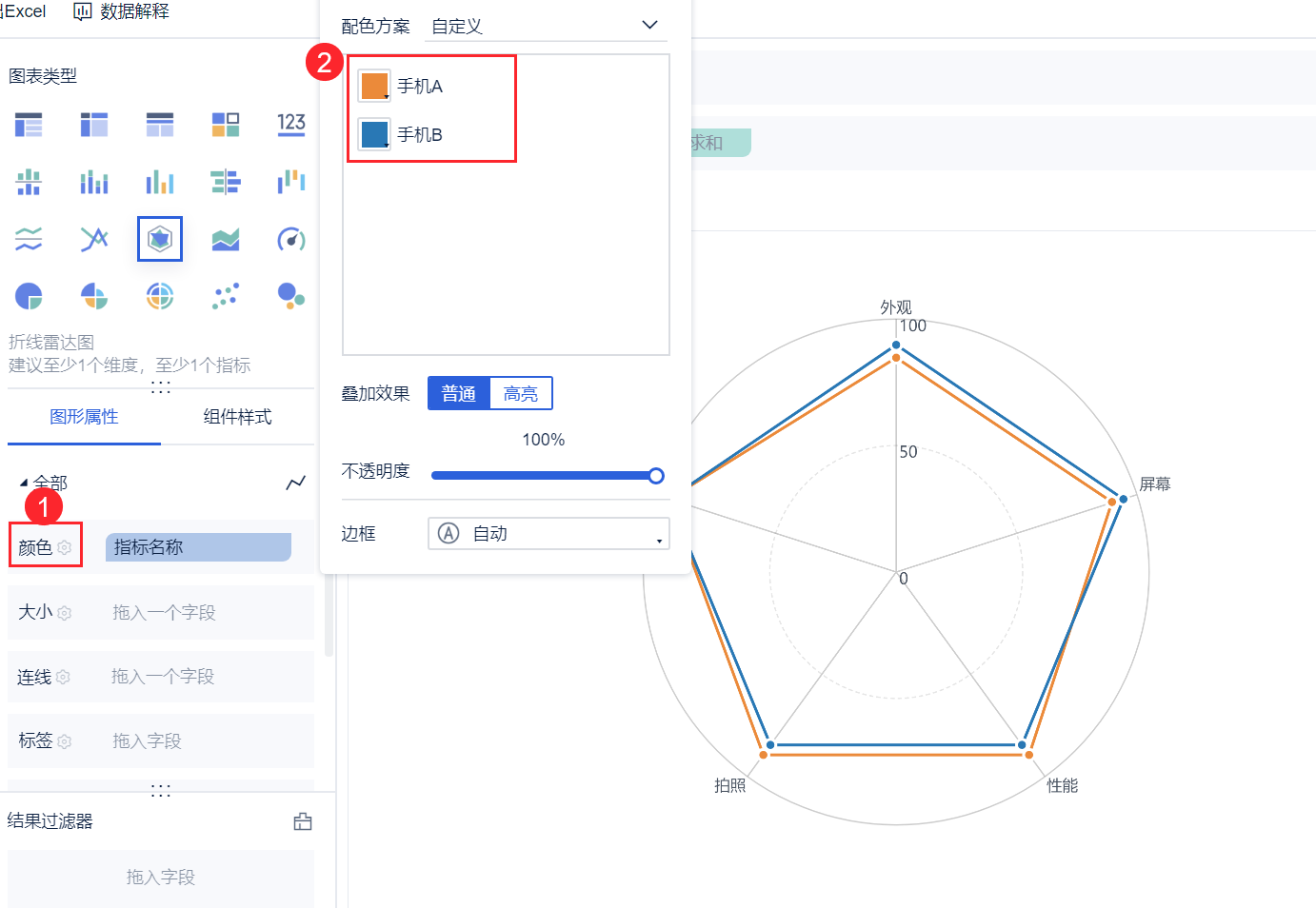Select the radar chart type icon
Screen dimensions: 1316x908
click(159, 239)
